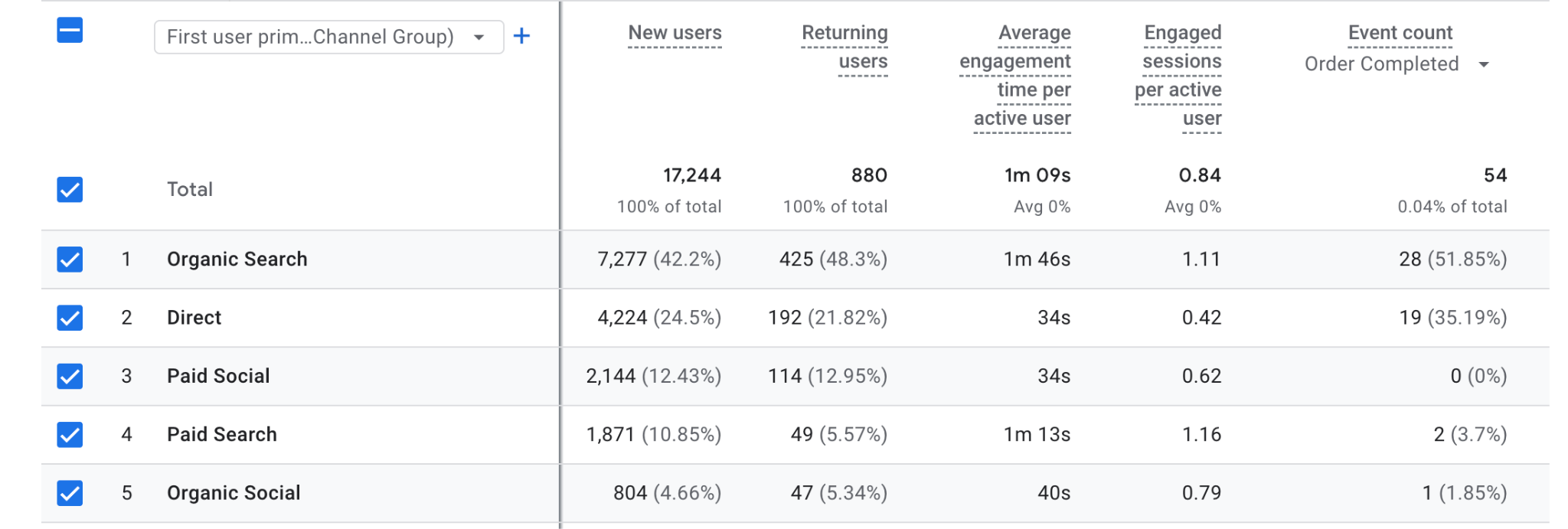Toggle the select-all rows checkbox in header
This screenshot has height=529, width=1568.
pos(70,31)
